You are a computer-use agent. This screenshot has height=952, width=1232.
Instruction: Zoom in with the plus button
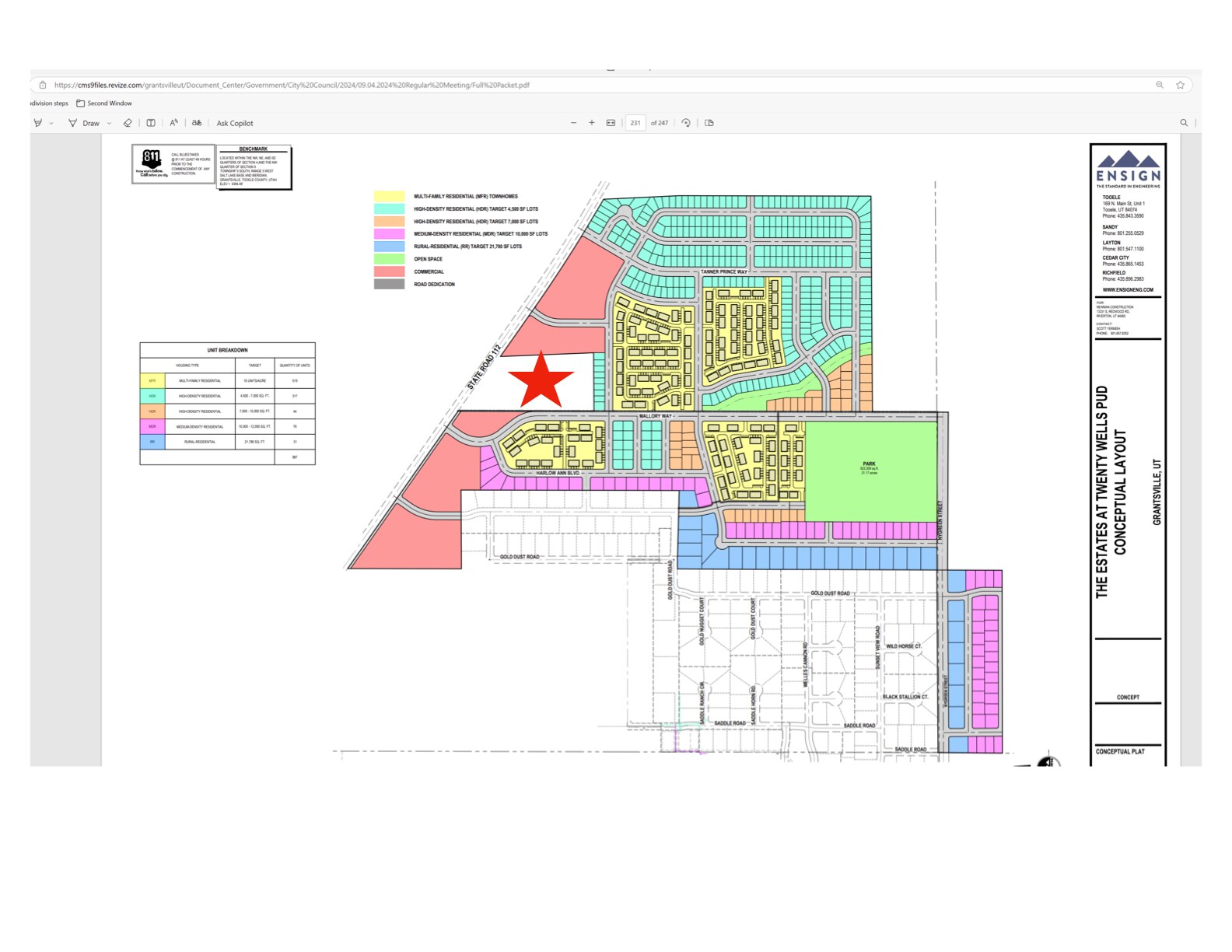(x=592, y=123)
